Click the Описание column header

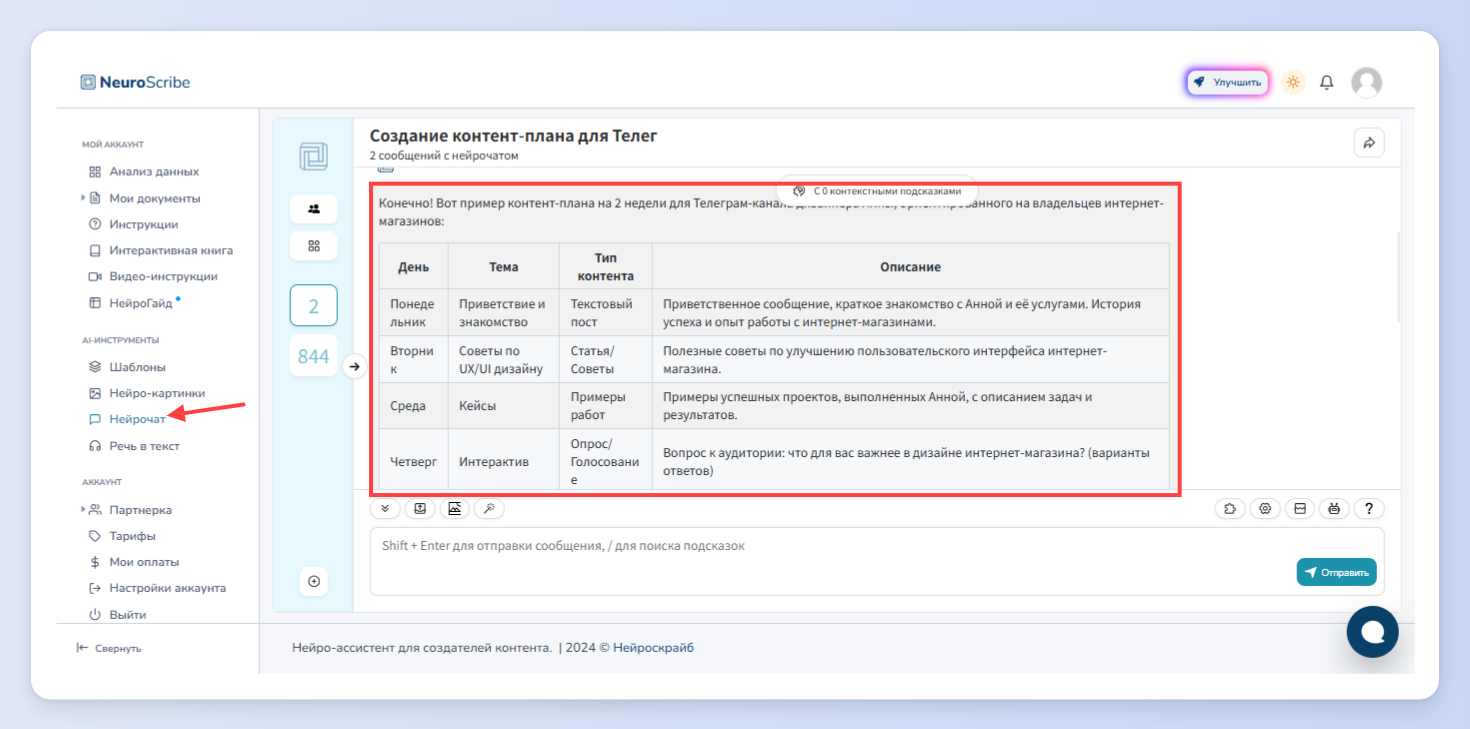[910, 267]
